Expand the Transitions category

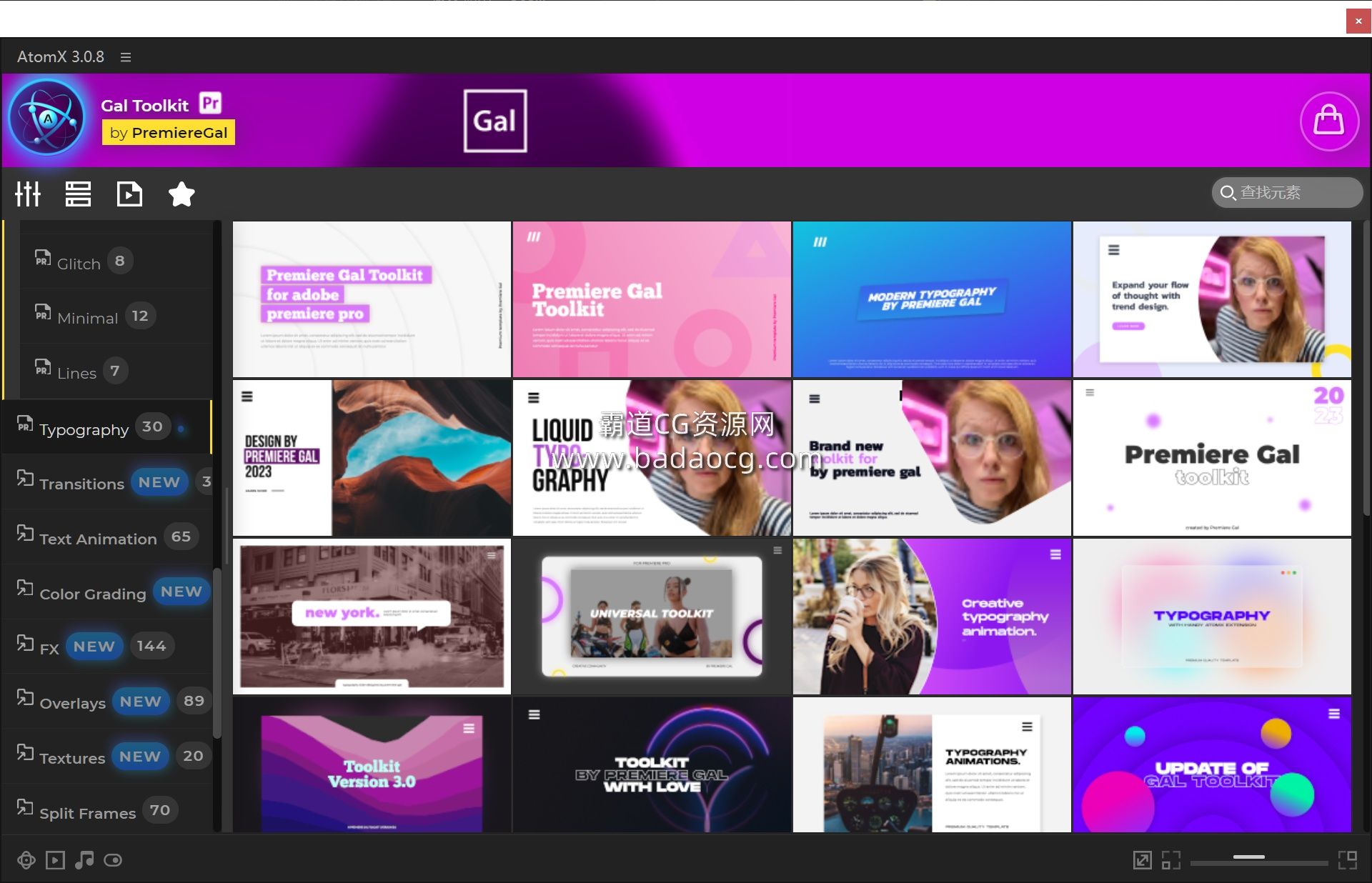pos(107,482)
